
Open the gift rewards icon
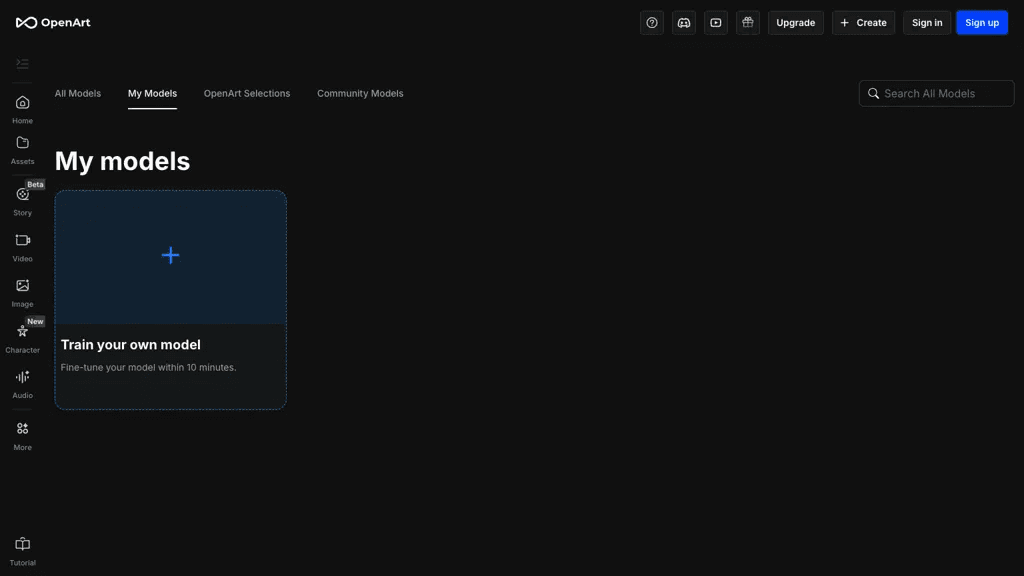point(748,23)
